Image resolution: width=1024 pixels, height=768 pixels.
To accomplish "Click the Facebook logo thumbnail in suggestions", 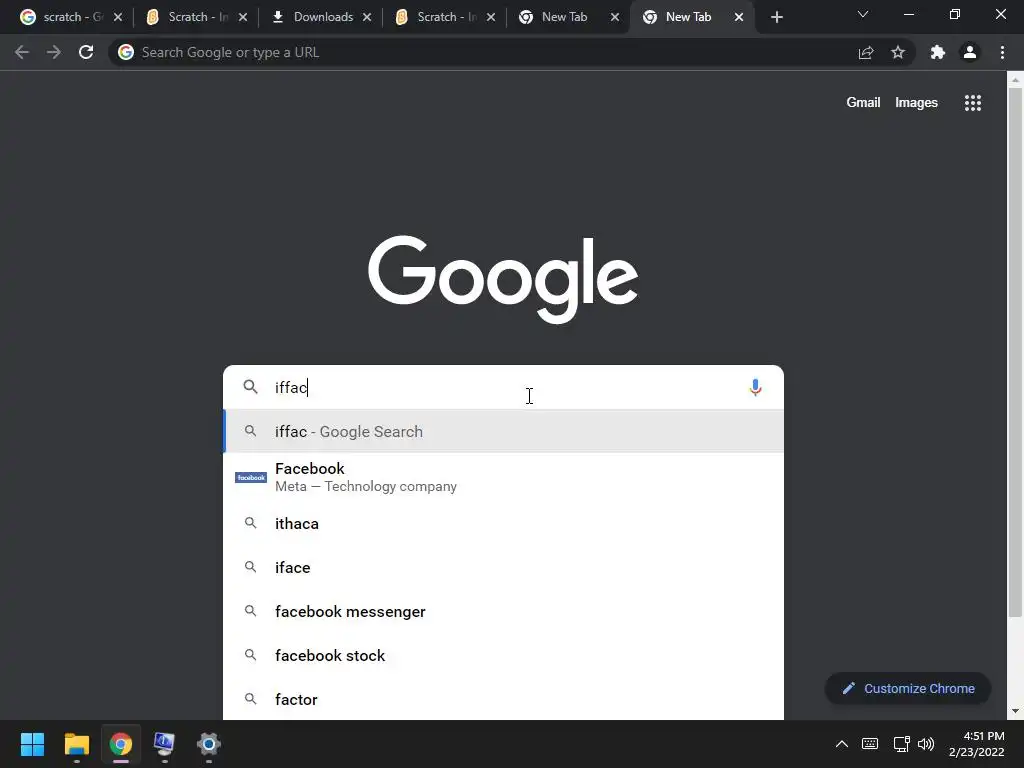I will tap(251, 477).
